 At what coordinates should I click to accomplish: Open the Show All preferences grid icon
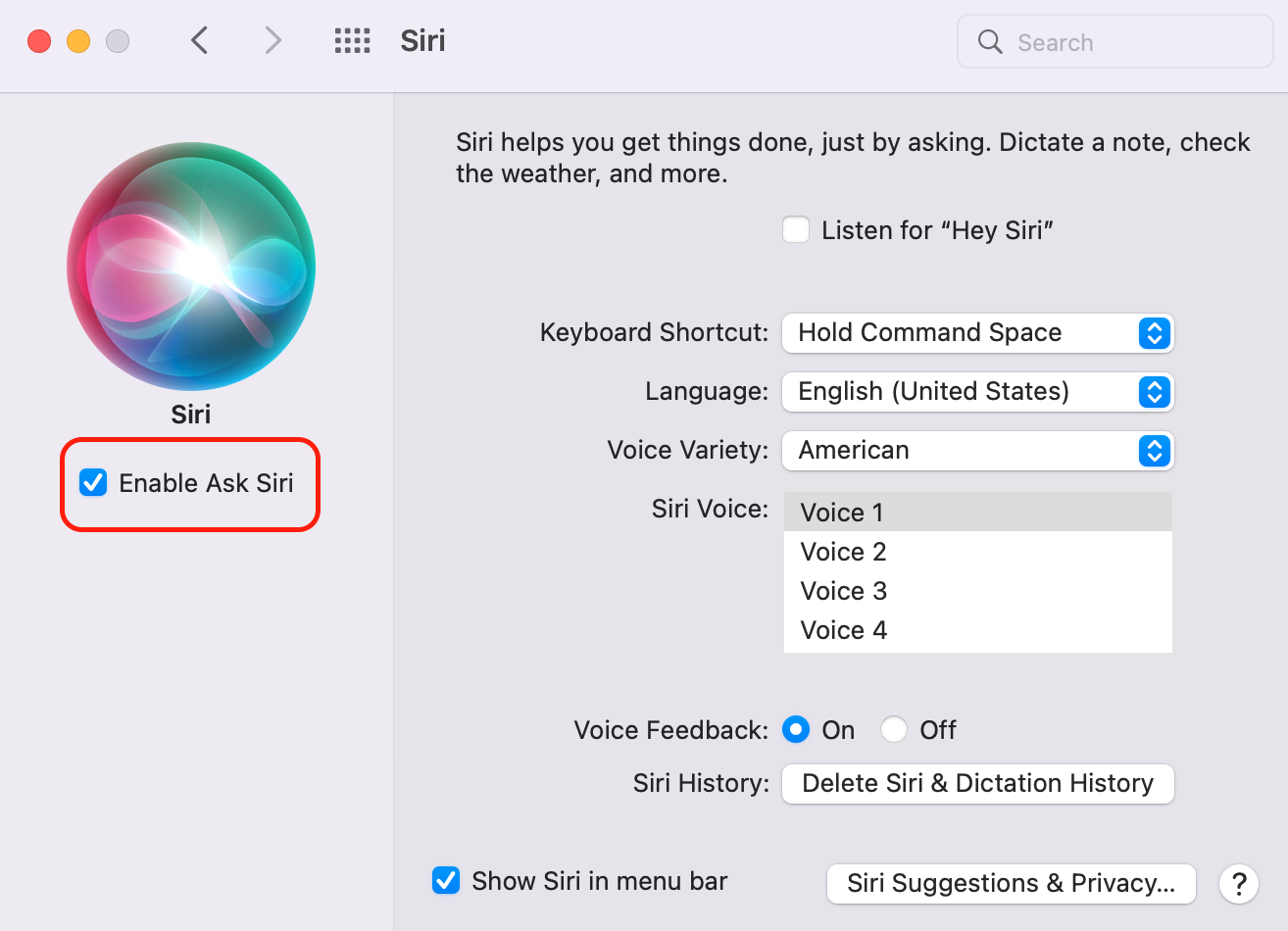click(x=352, y=40)
